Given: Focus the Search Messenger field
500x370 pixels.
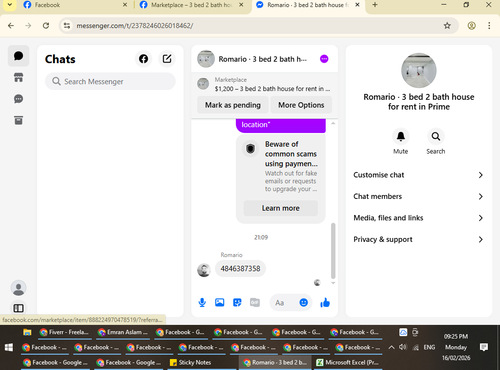Looking at the screenshot, I should 110,81.
